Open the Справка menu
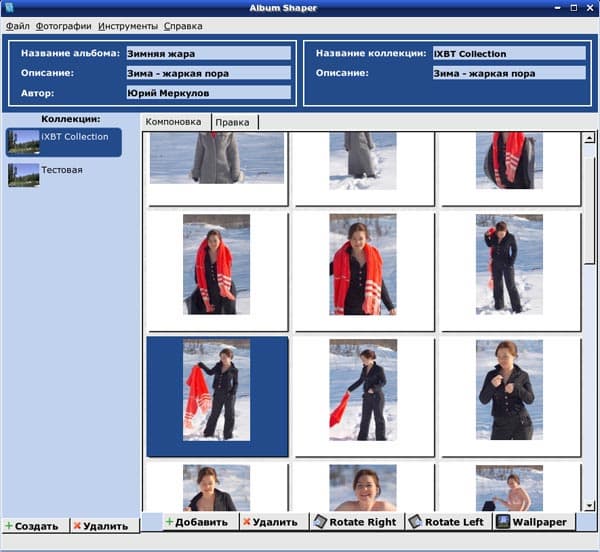600x552 pixels. point(183,26)
